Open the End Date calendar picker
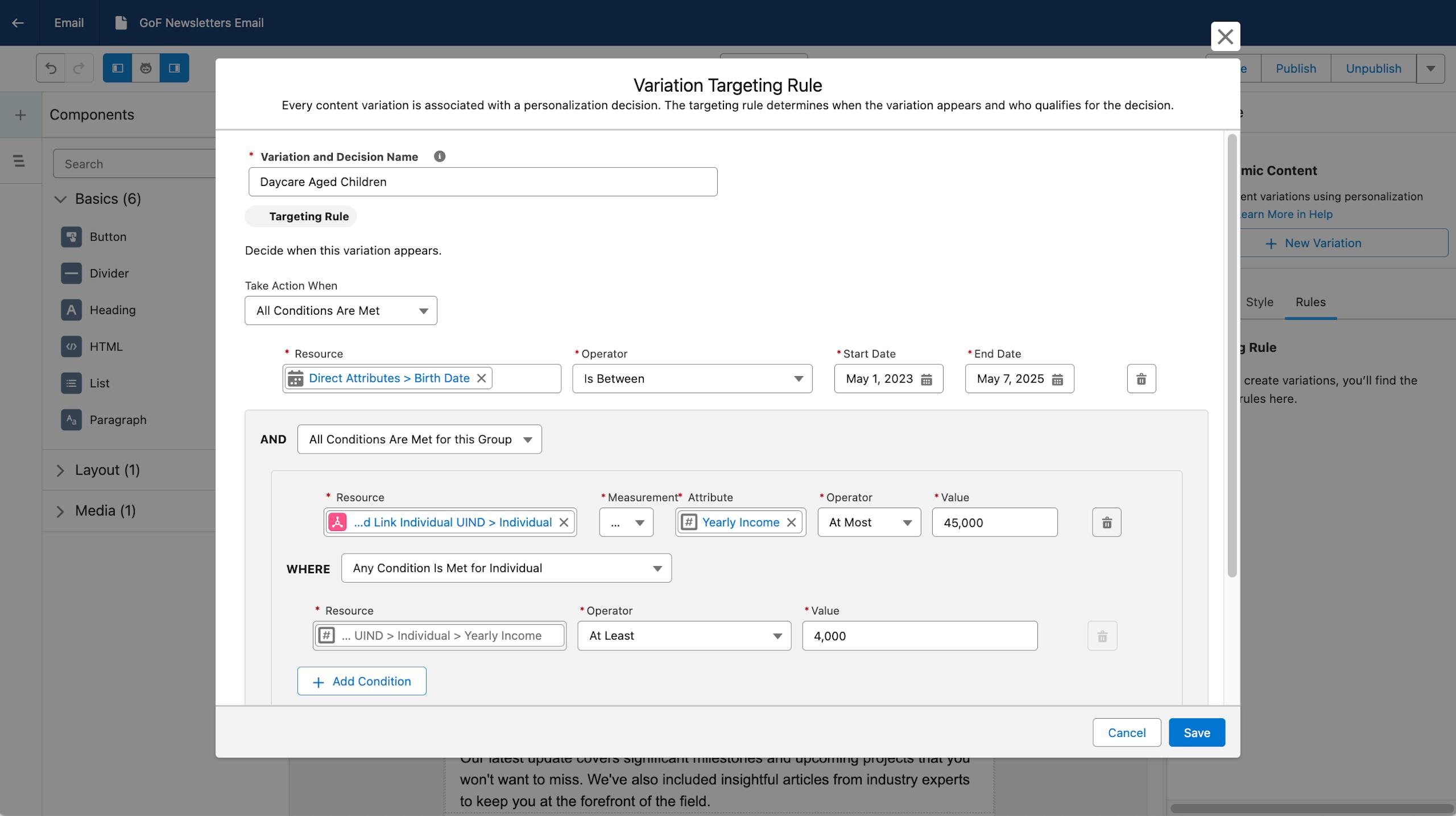1456x816 pixels. (1057, 380)
